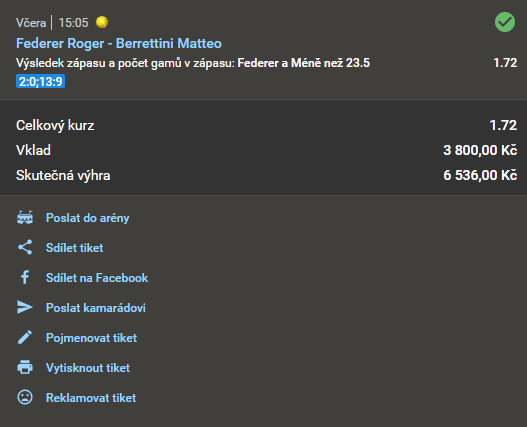Click the Skutečná výhra 6 536,00 Kč amount
Screen dimensions: 527x427
pos(480,175)
